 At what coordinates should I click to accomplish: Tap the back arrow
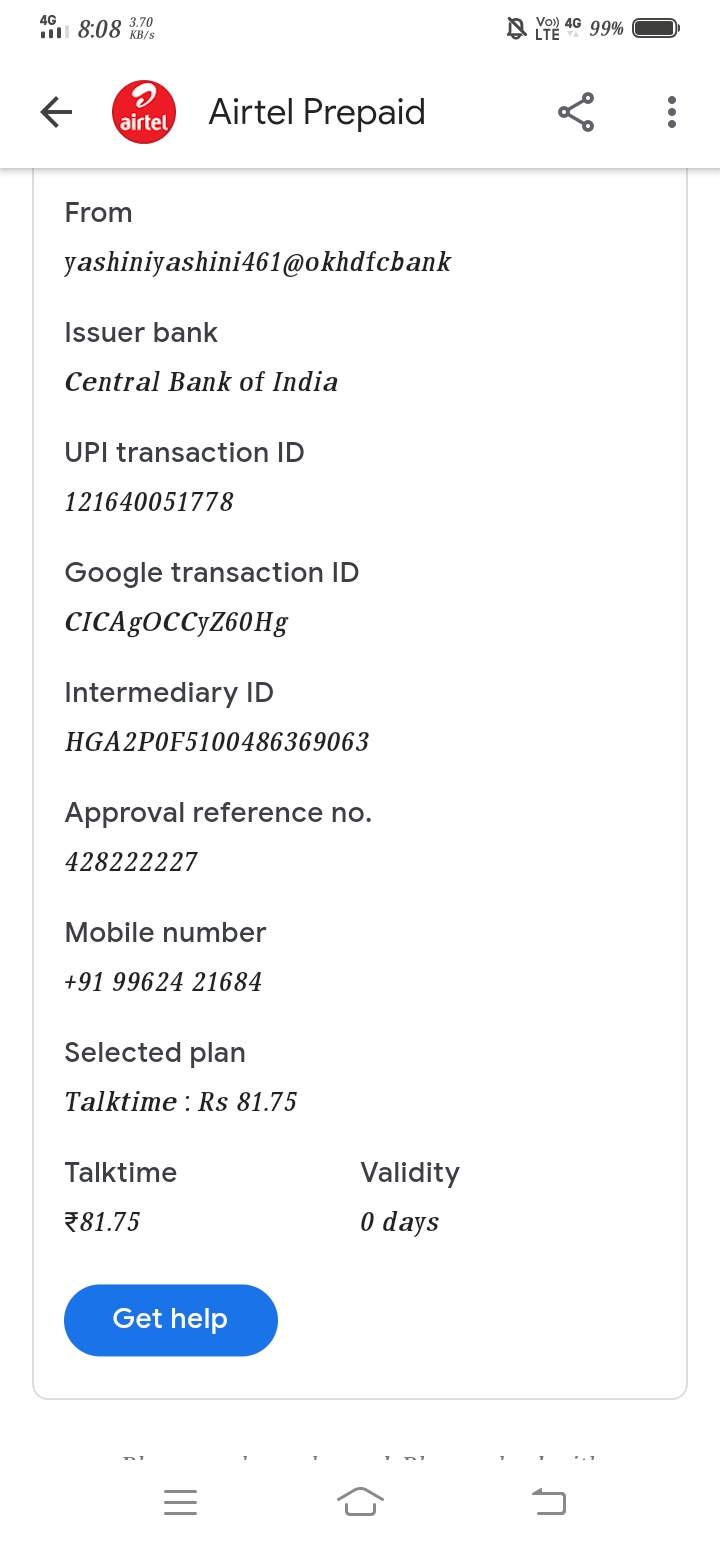[x=56, y=112]
